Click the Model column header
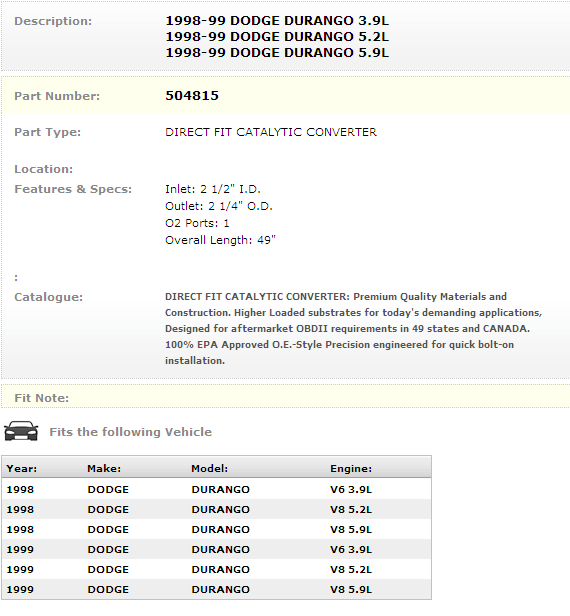Screen dimensions: 570x616 click(x=209, y=468)
